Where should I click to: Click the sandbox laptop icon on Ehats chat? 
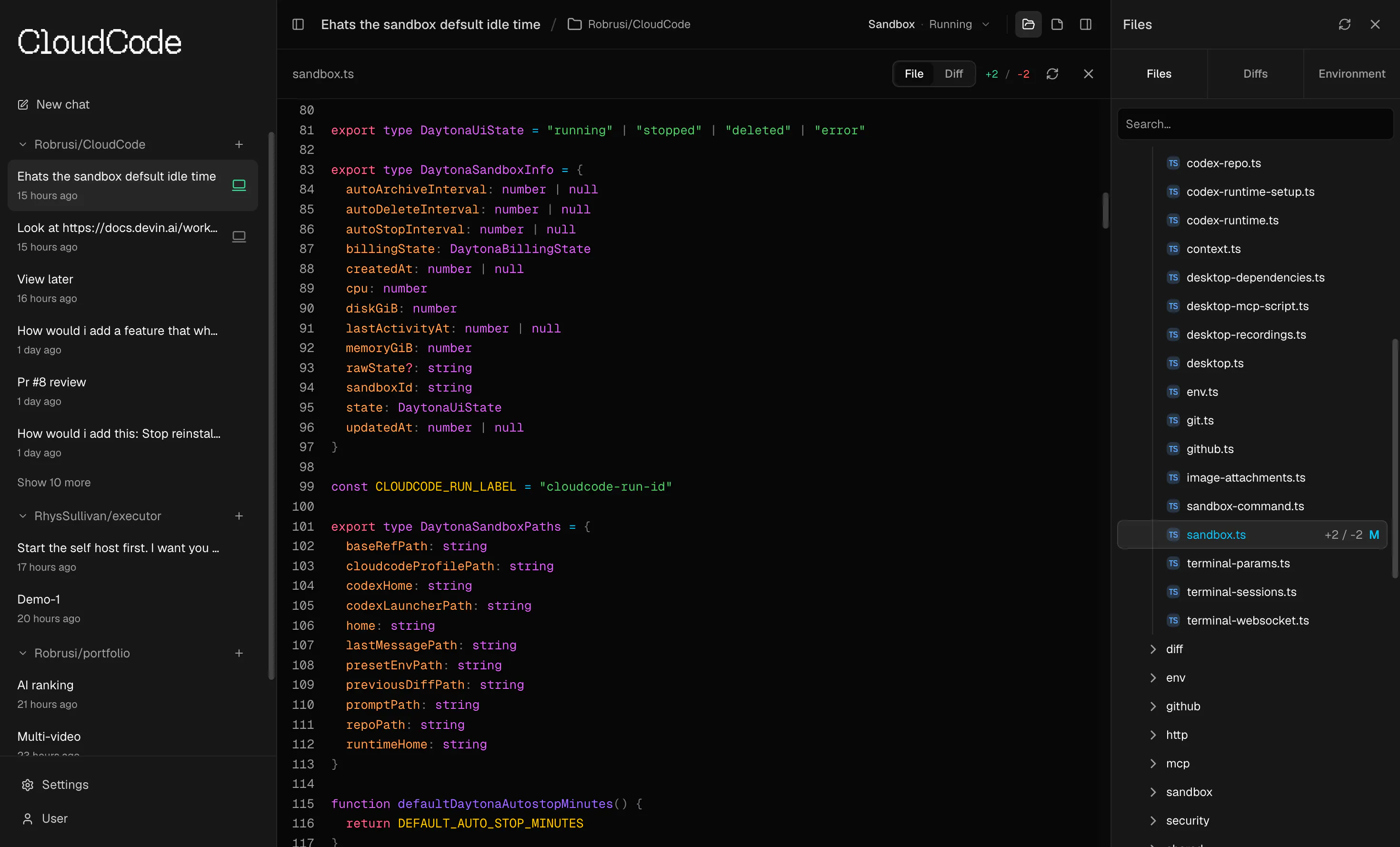pos(239,185)
